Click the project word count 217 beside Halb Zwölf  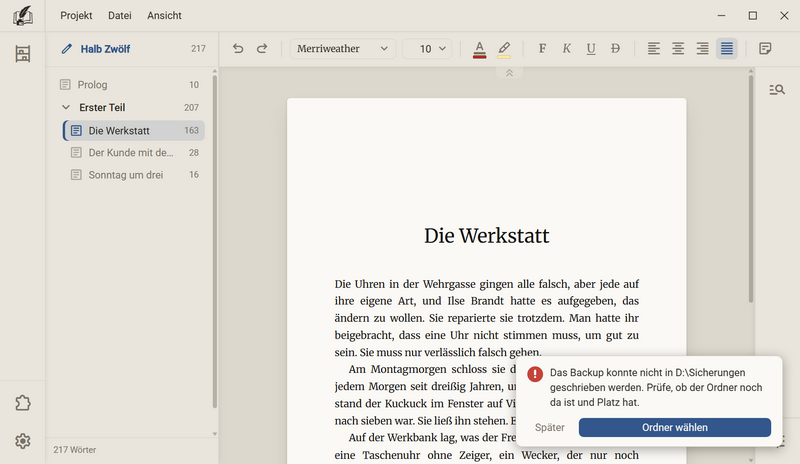click(x=198, y=49)
